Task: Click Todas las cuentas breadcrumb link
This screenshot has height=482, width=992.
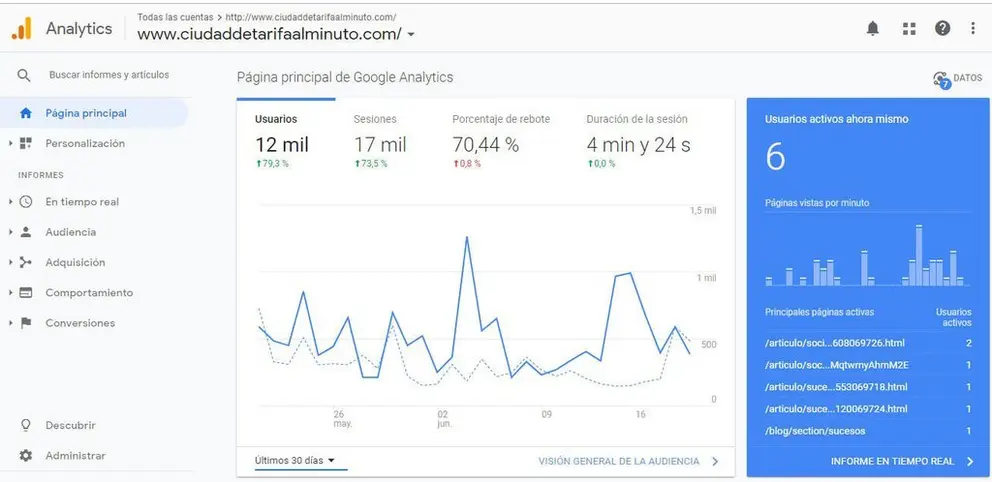Action: tap(175, 17)
